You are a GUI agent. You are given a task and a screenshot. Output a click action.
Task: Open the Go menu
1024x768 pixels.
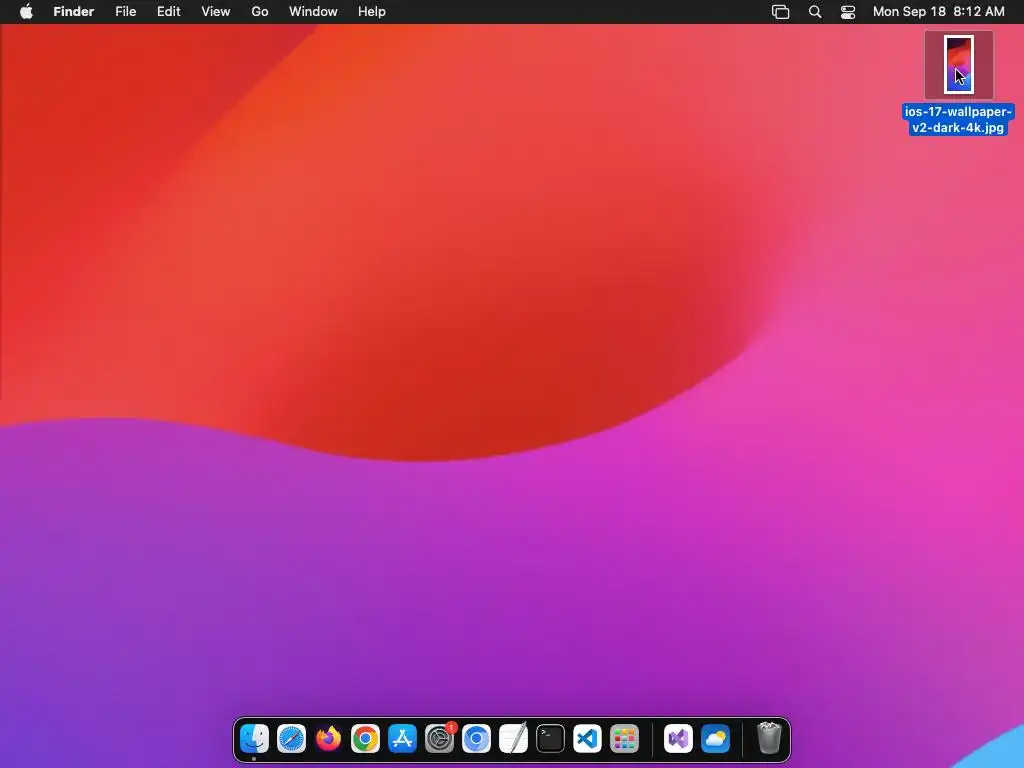(260, 12)
